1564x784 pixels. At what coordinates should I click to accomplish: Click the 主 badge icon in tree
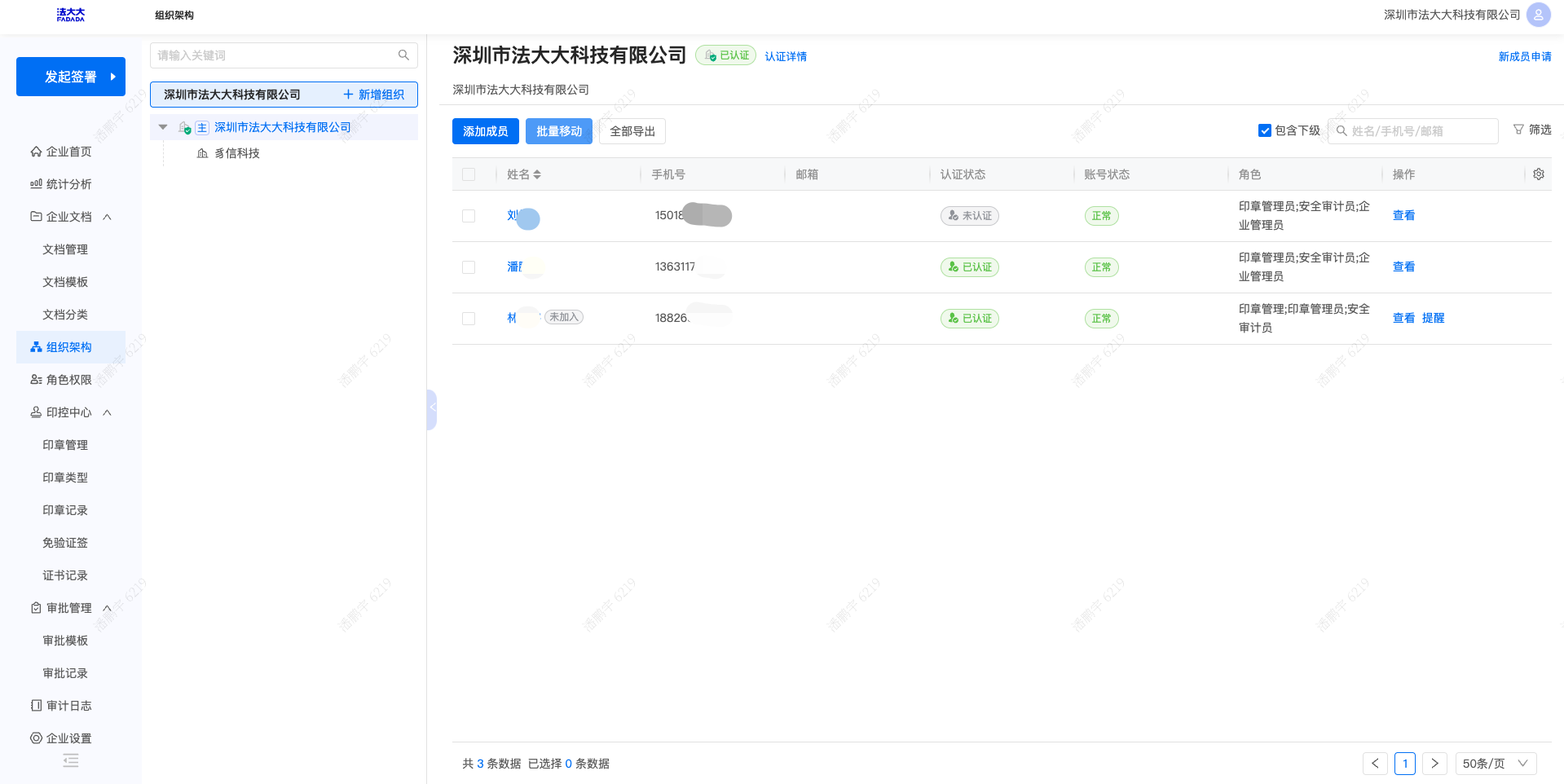[x=202, y=128]
